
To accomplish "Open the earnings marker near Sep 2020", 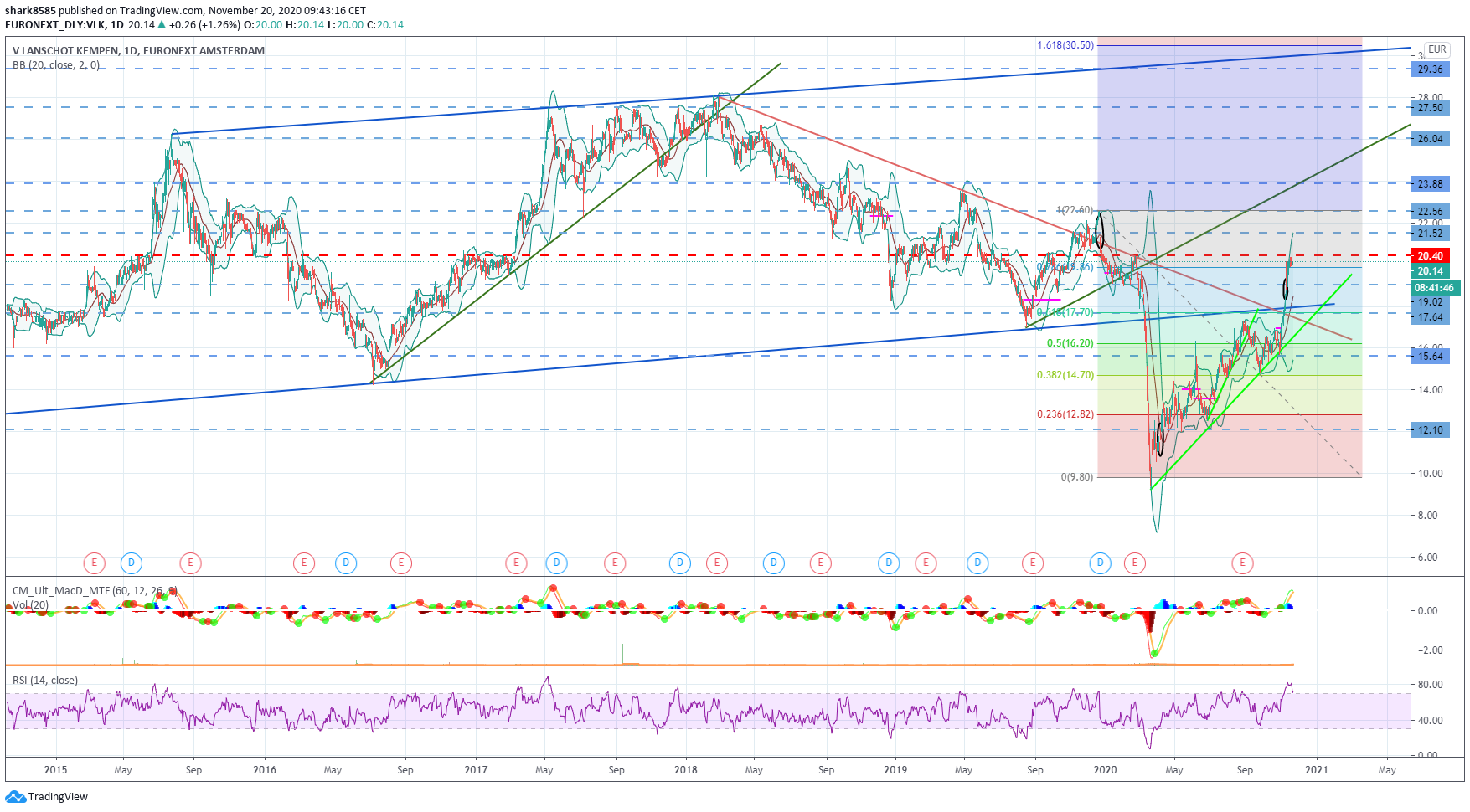I will [1242, 563].
